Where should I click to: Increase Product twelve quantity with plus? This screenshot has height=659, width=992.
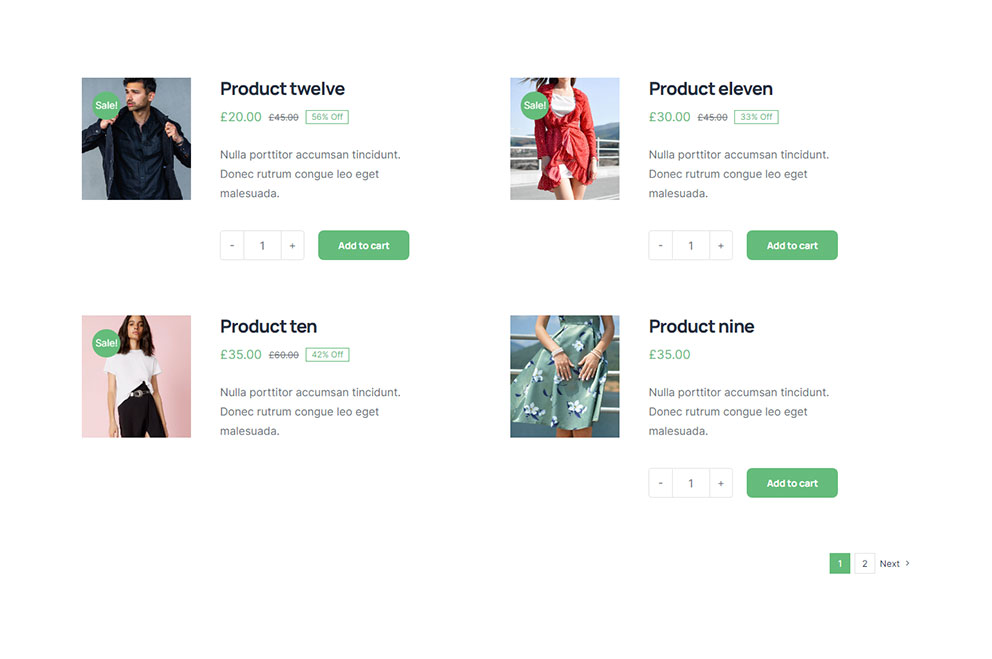(x=292, y=246)
